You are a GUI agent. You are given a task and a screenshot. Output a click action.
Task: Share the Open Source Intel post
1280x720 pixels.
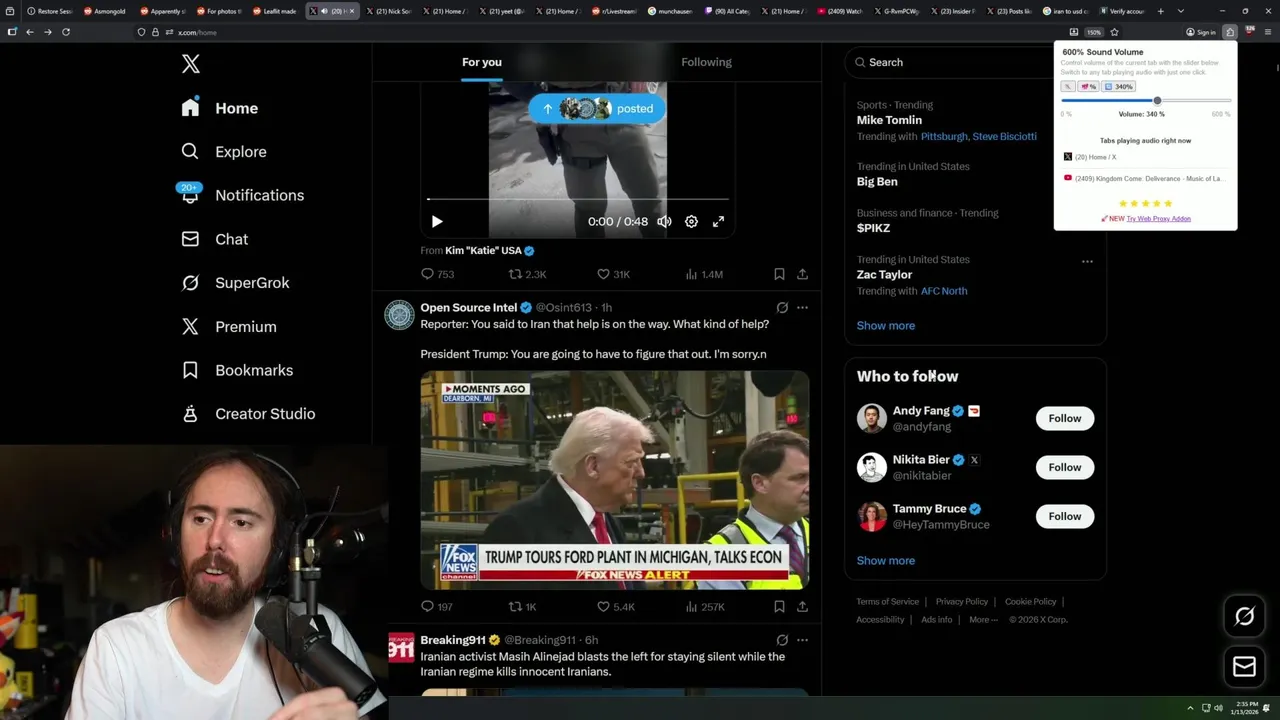click(x=802, y=607)
